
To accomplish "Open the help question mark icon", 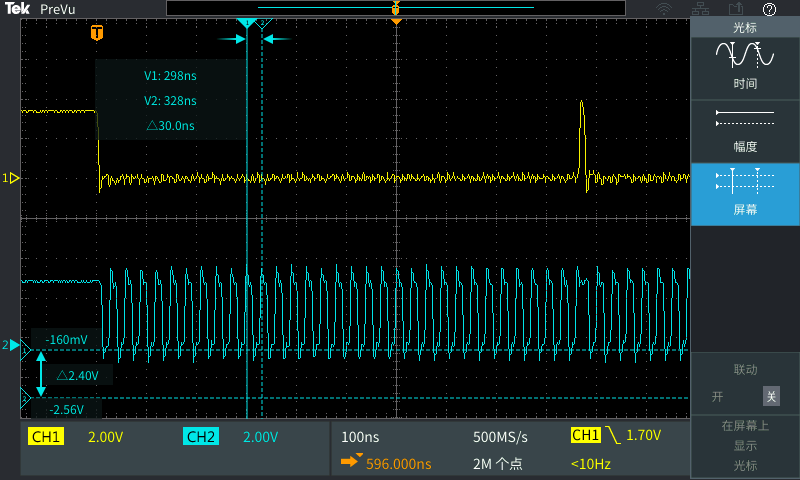I will pyautogui.click(x=769, y=9).
